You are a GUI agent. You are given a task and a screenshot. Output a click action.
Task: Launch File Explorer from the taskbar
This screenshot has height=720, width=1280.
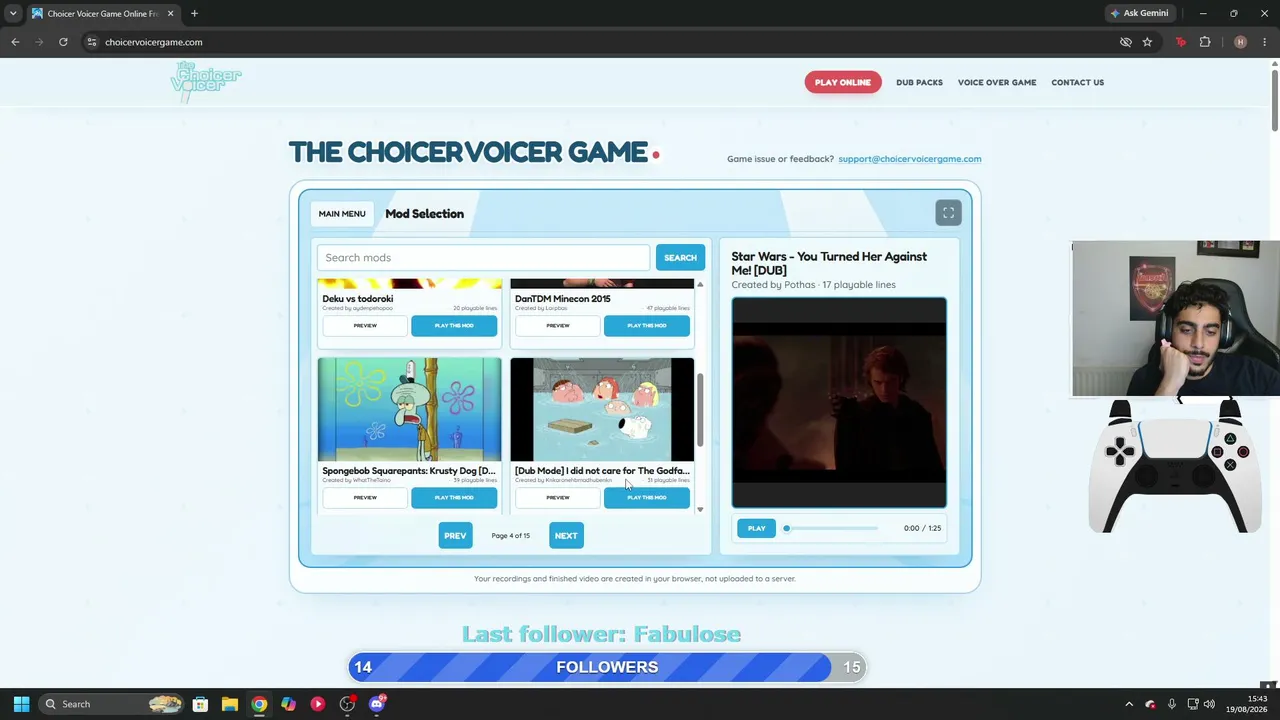[x=229, y=704]
